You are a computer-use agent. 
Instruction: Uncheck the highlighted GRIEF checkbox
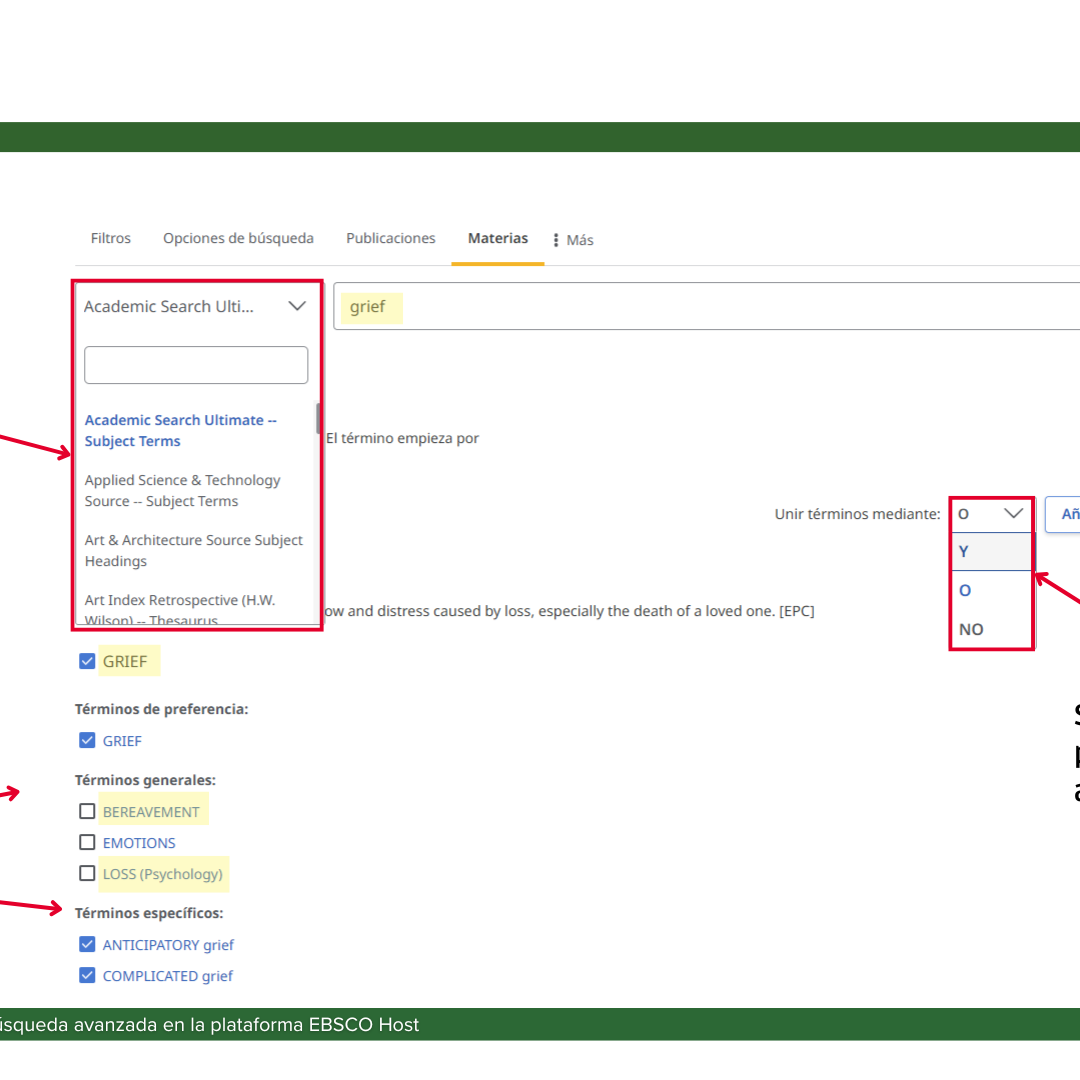(x=88, y=661)
